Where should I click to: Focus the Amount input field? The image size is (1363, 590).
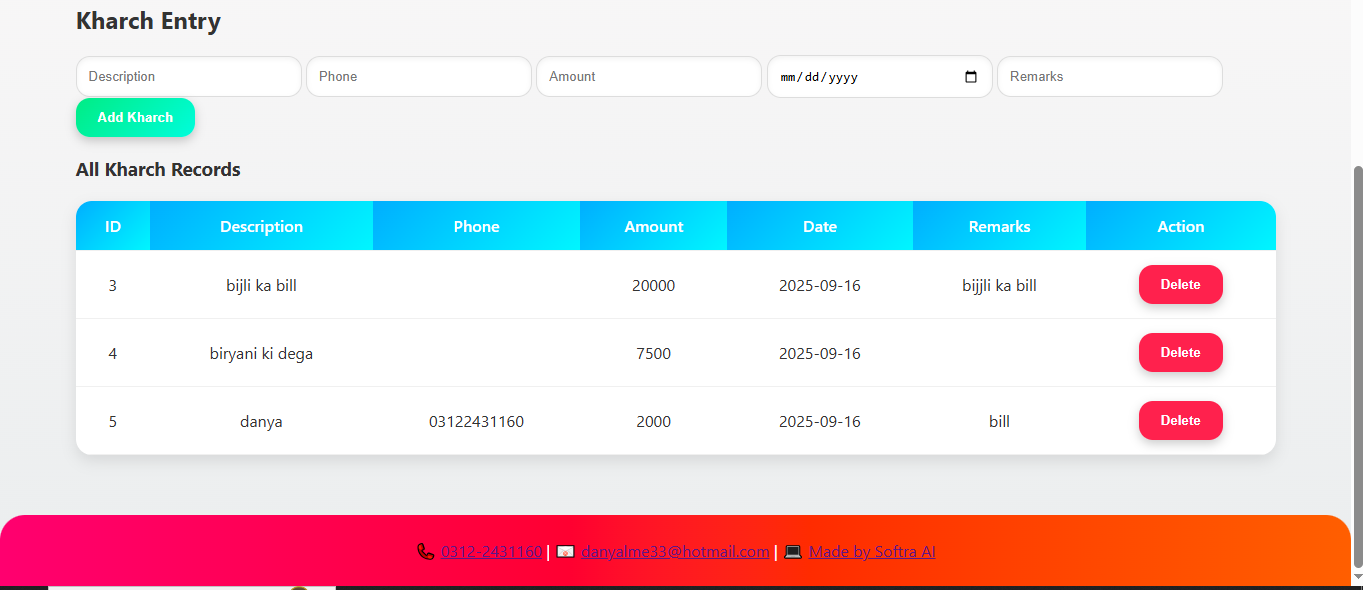pyautogui.click(x=648, y=76)
